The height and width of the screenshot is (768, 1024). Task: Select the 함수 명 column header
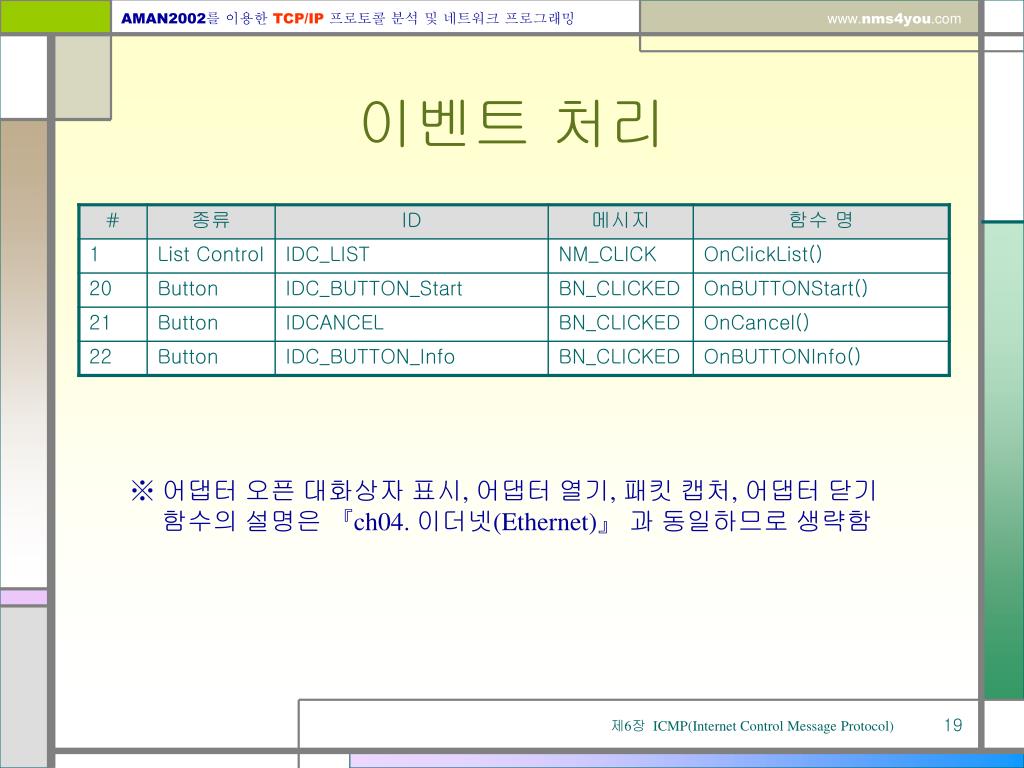click(821, 221)
